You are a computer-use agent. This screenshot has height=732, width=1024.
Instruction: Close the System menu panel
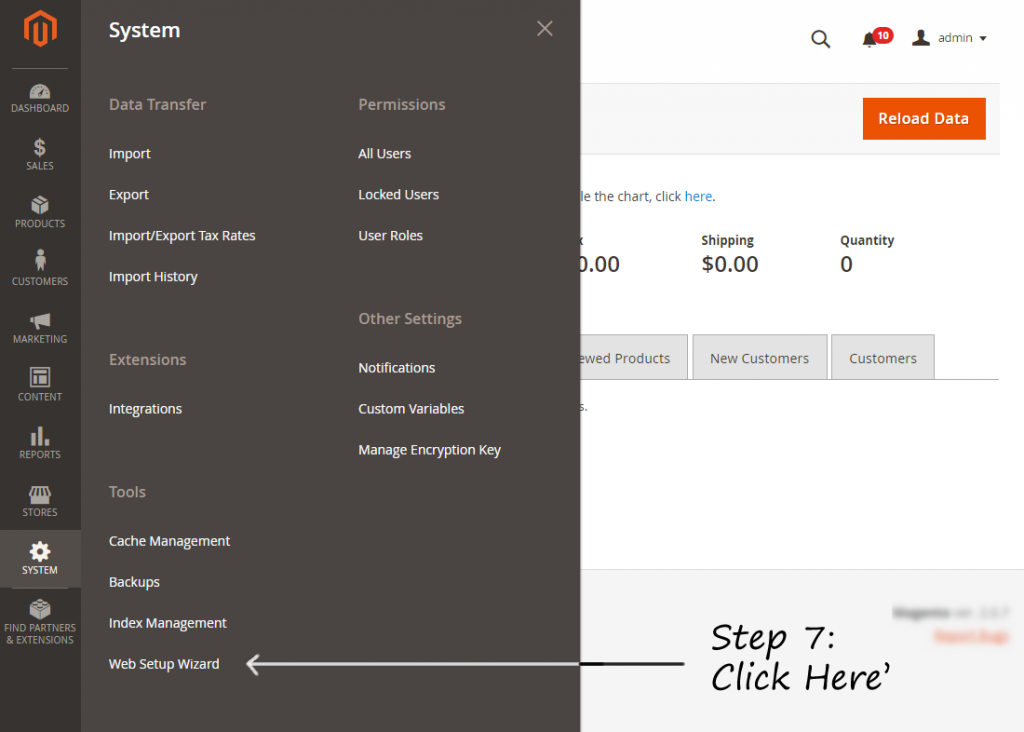pyautogui.click(x=545, y=29)
